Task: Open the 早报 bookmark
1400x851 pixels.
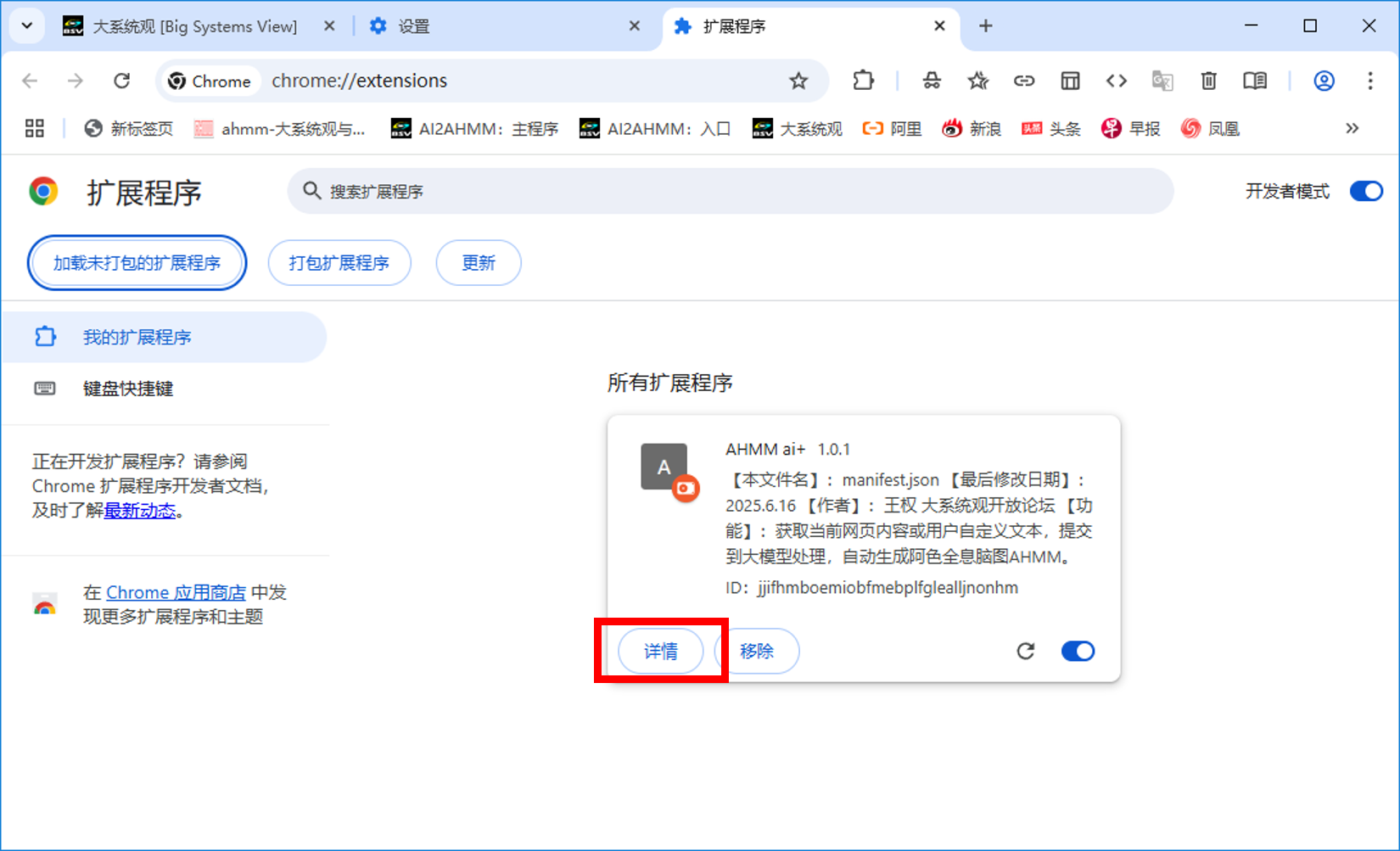Action: pos(1130,128)
